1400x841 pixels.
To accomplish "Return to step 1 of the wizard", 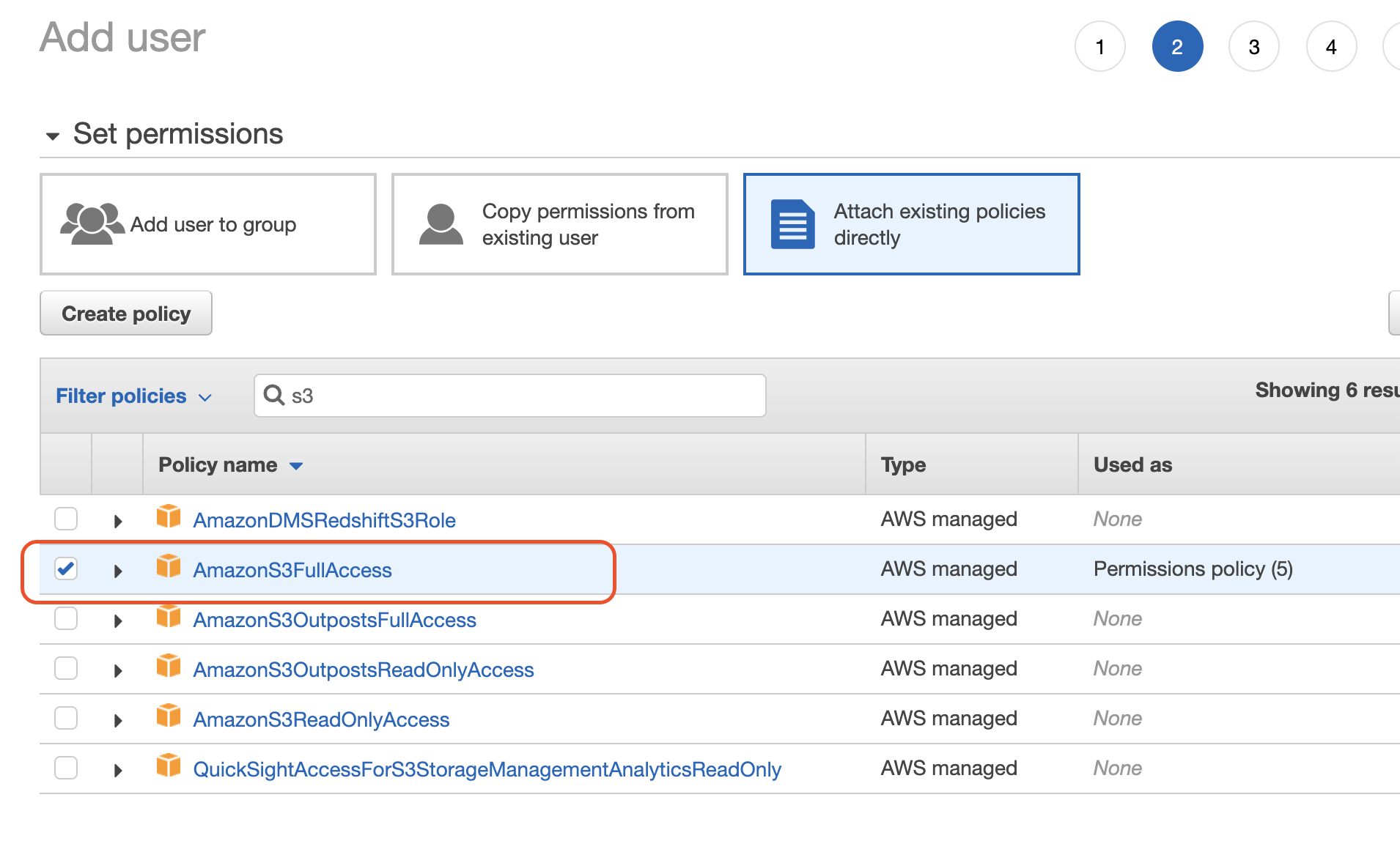I will [x=1099, y=47].
